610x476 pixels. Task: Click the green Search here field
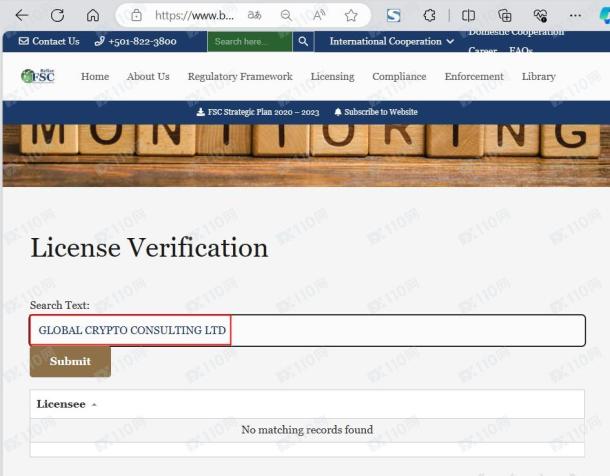pyautogui.click(x=250, y=41)
